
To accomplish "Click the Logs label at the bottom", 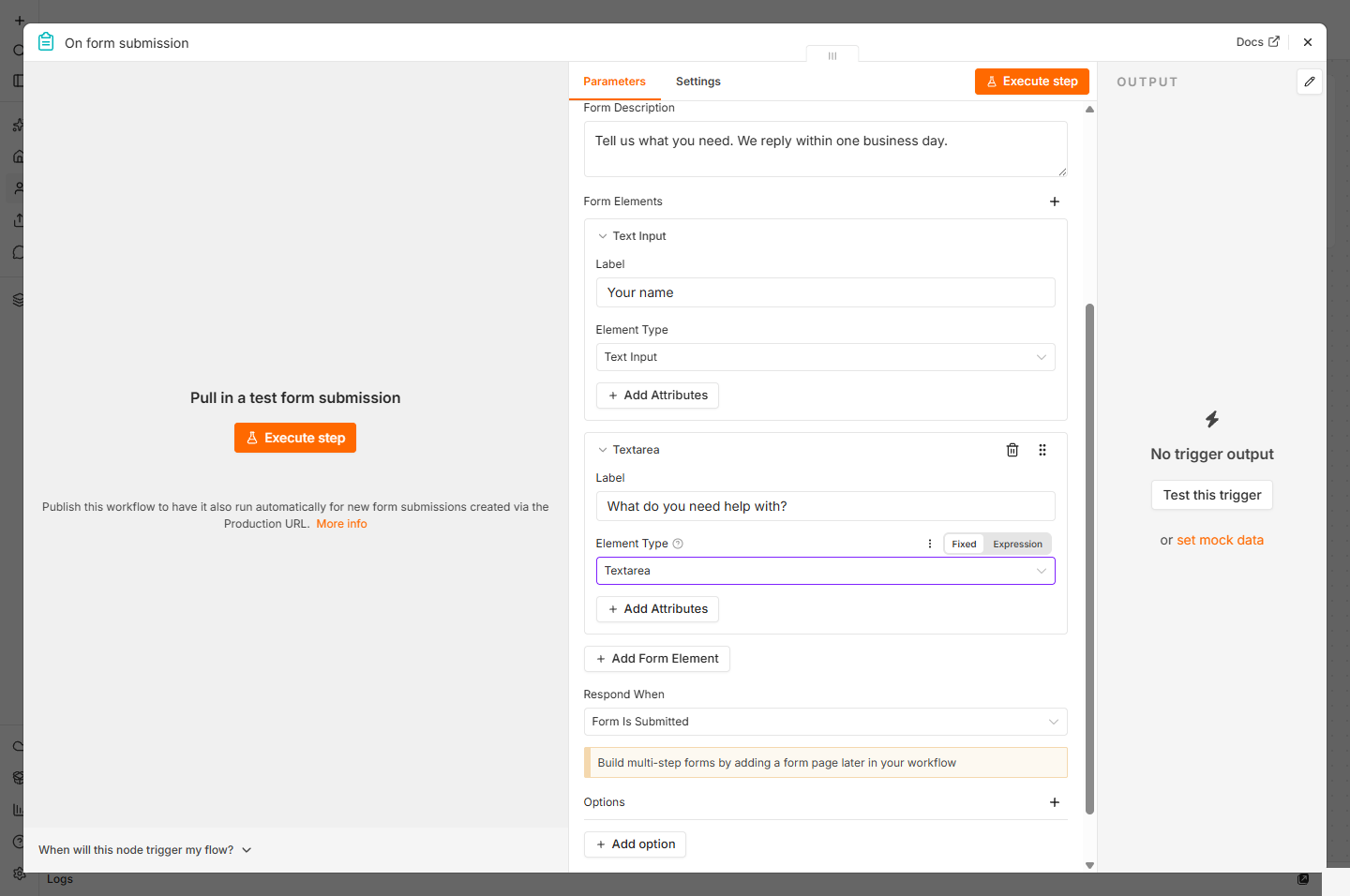I will [x=60, y=879].
